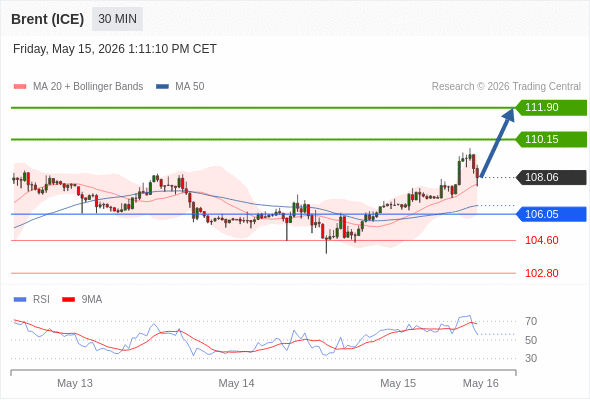Click the May 14 date axis label
The image size is (590, 400).
(x=236, y=383)
